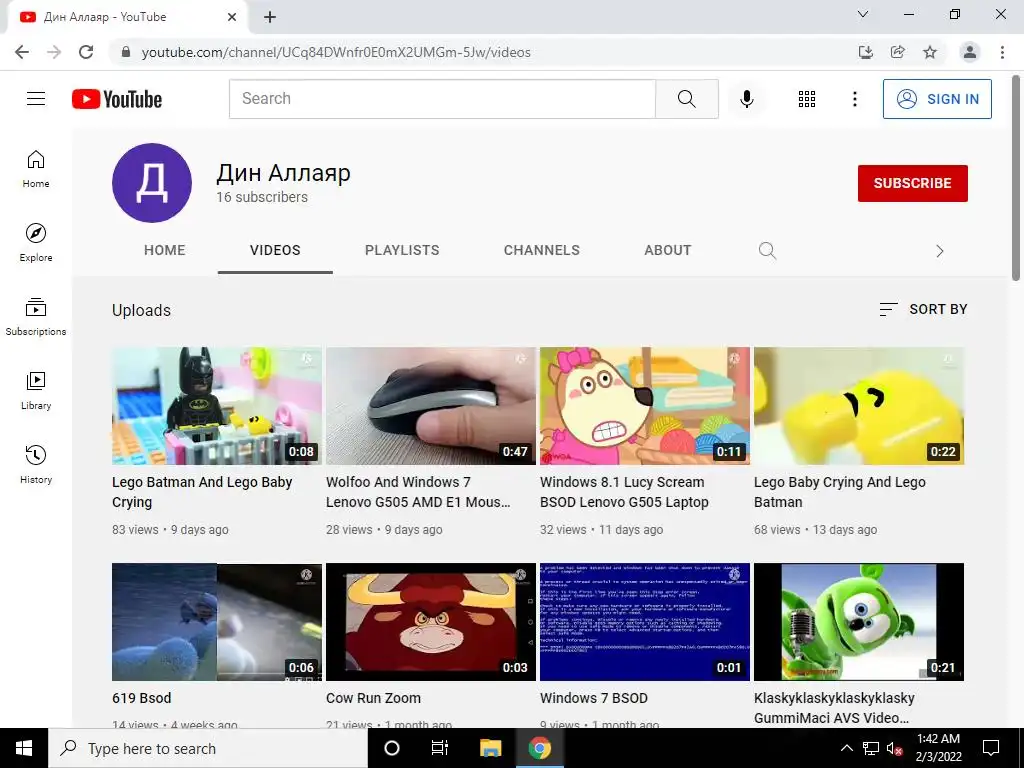The image size is (1024, 768).
Task: Open the Sort By menu
Action: tap(923, 309)
